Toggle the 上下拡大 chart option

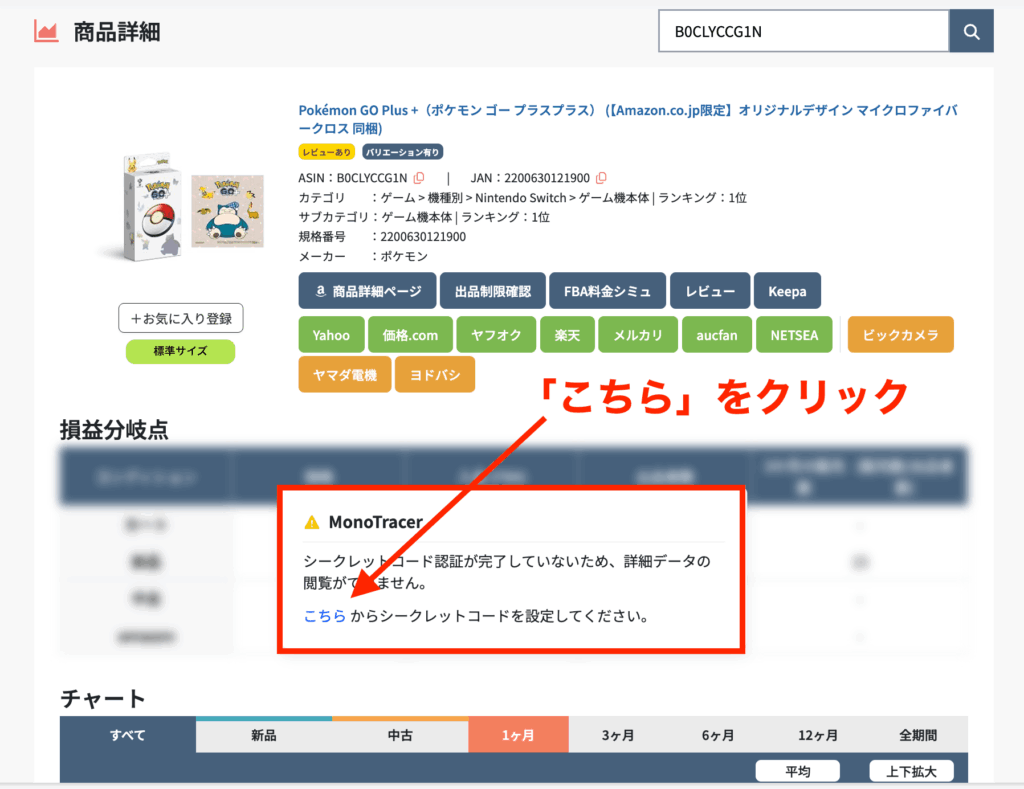pos(911,771)
